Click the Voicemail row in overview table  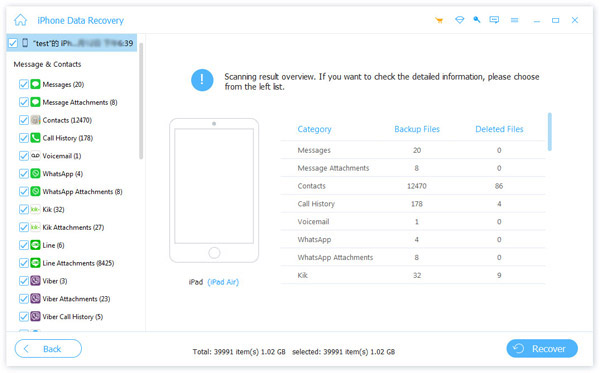[413, 222]
